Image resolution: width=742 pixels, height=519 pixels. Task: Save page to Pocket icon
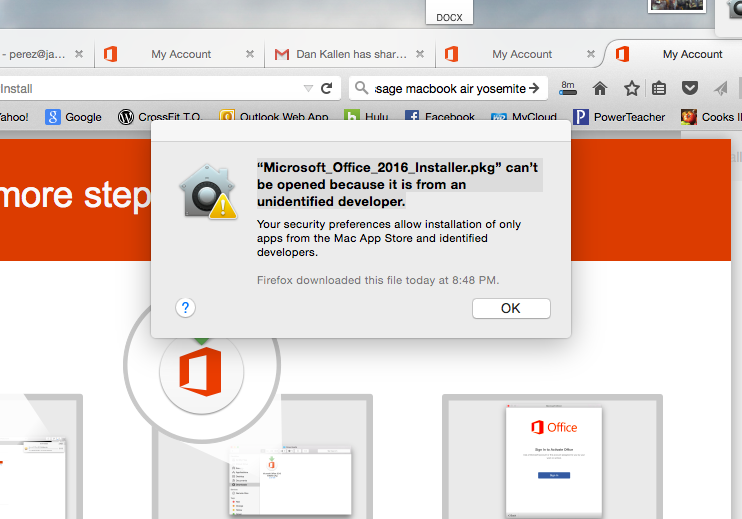689,88
